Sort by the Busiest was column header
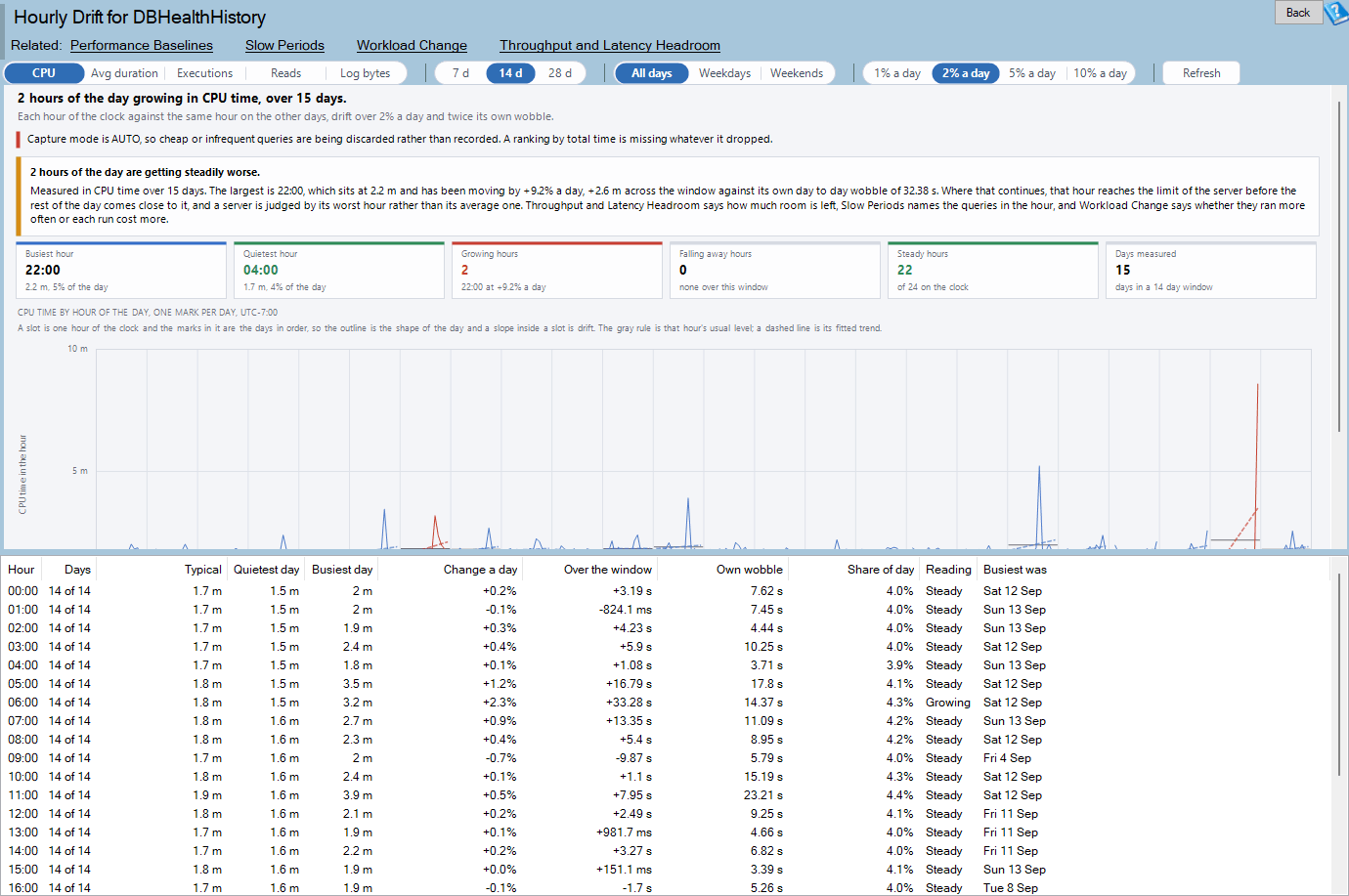1349x896 pixels. (1015, 570)
